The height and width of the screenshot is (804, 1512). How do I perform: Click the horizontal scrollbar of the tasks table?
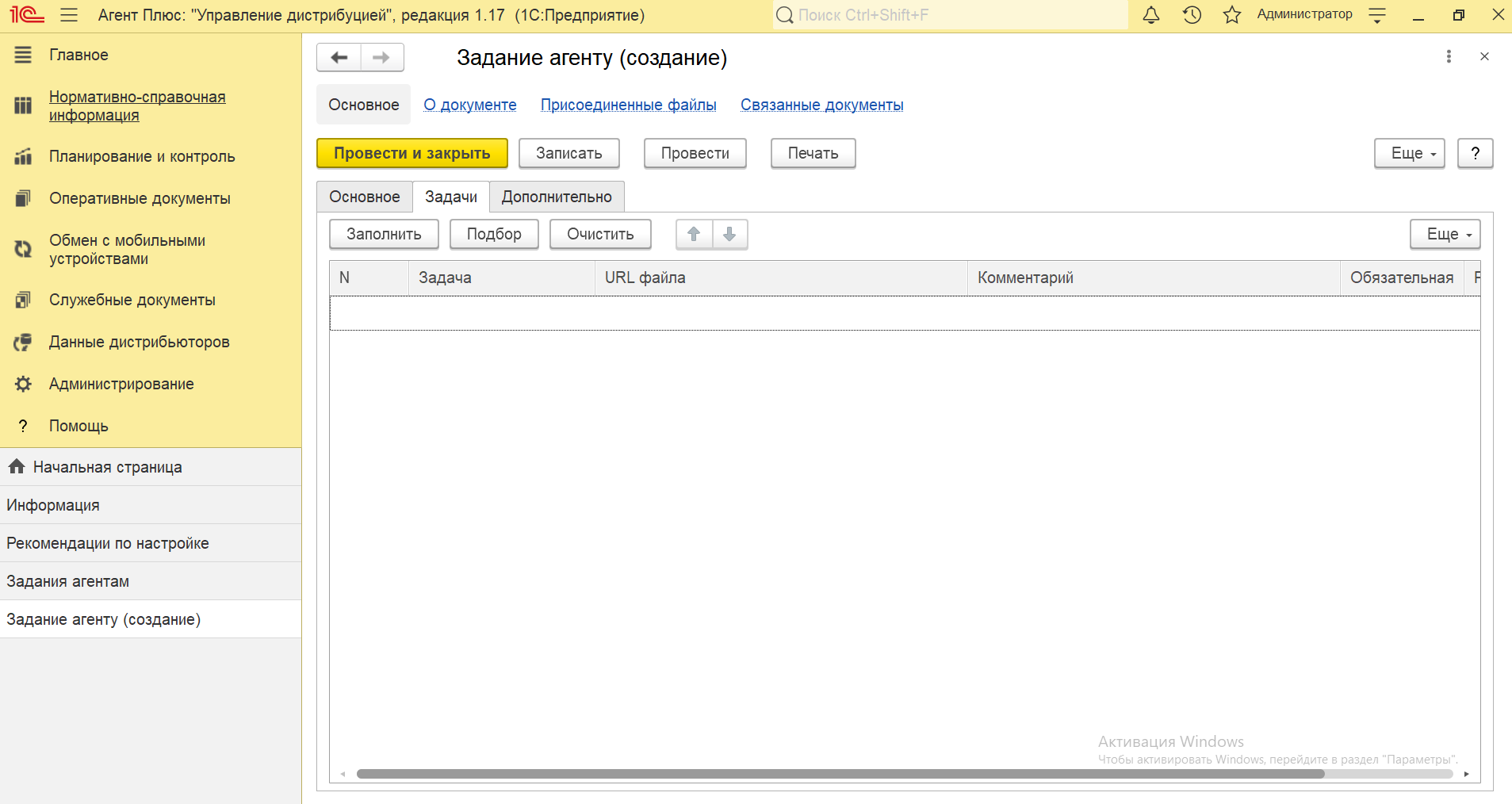pos(840,774)
